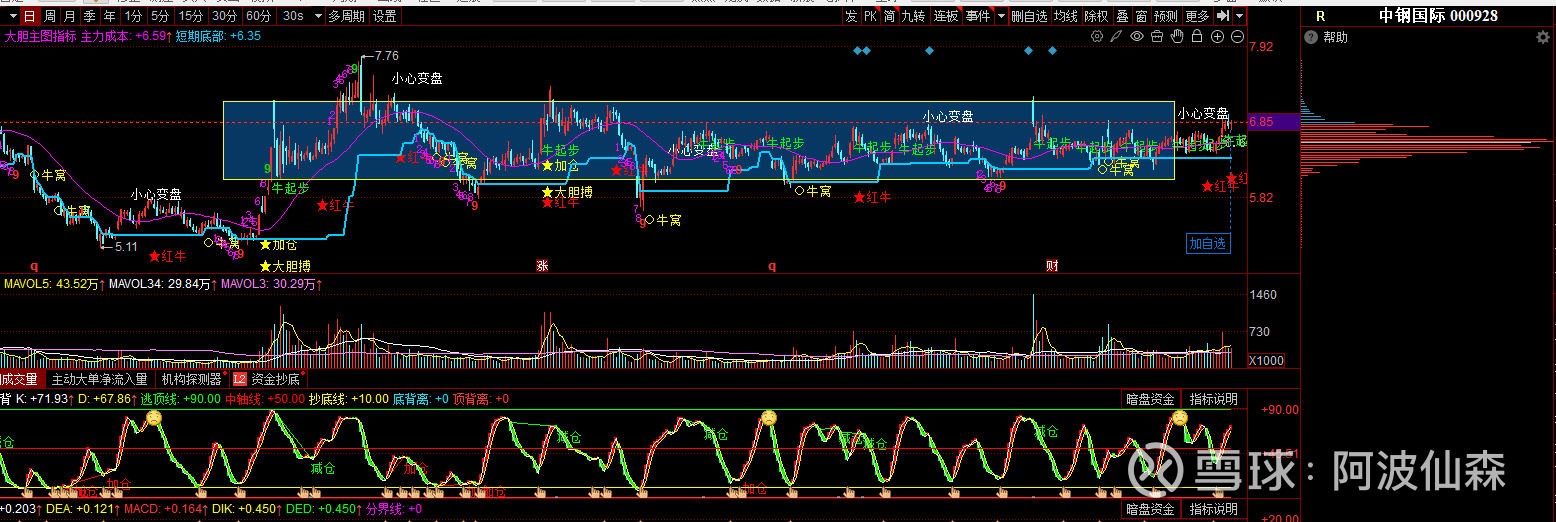The image size is (1556, 522).
Task: Open the 资金抄底 indicator tab
Action: (272, 379)
